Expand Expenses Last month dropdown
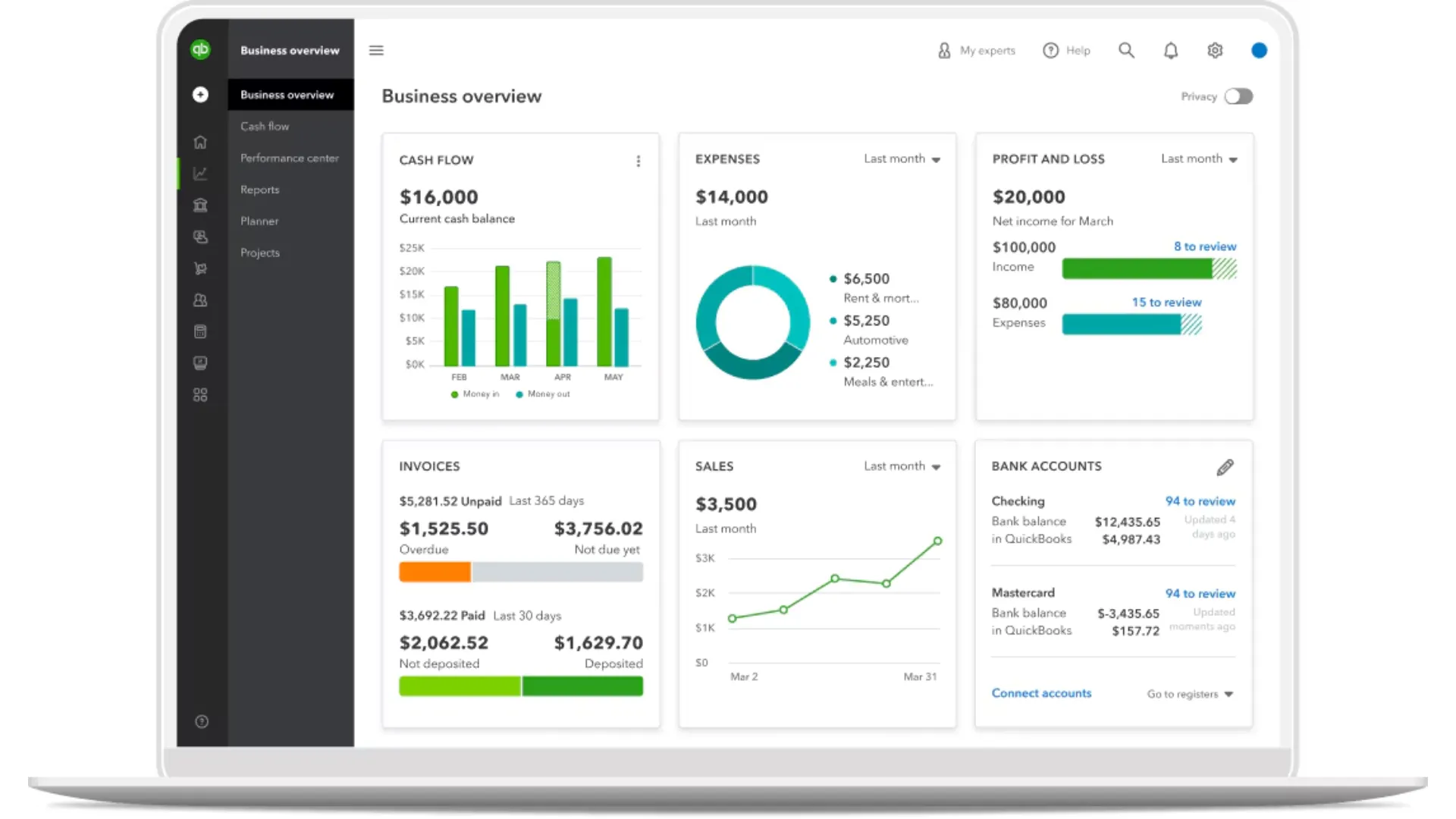The height and width of the screenshot is (819, 1456). tap(902, 159)
